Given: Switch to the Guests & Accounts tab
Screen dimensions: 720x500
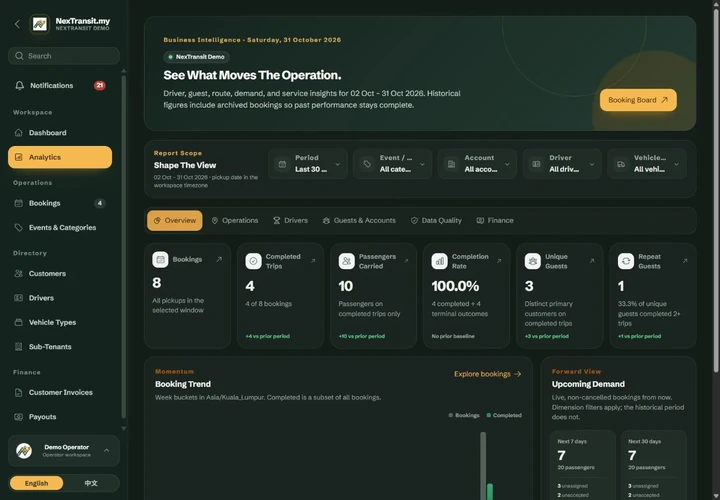Looking at the screenshot, I should (359, 221).
